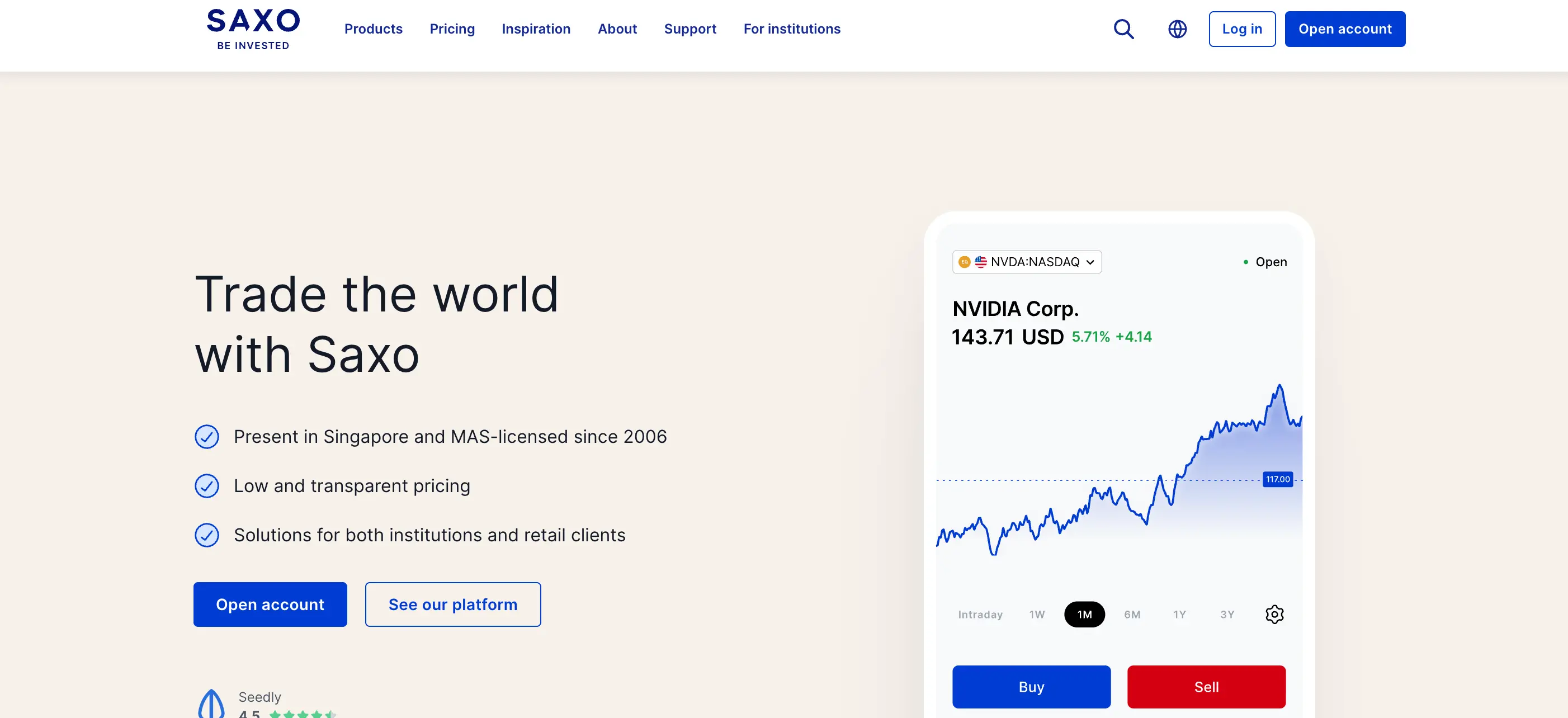The image size is (1568, 718).
Task: Click check icon beside Solutions for institutions
Action: pyautogui.click(x=207, y=535)
